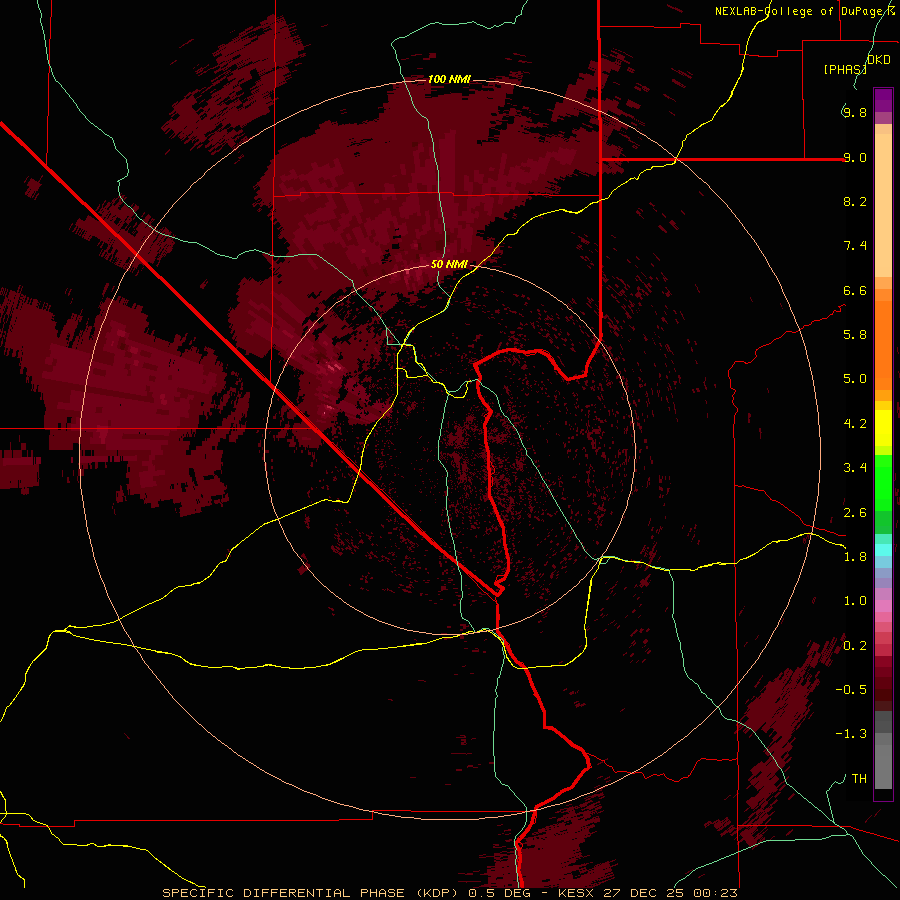Click the 100 NMI range ring label
Viewport: 900px width, 900px height.
(x=449, y=79)
